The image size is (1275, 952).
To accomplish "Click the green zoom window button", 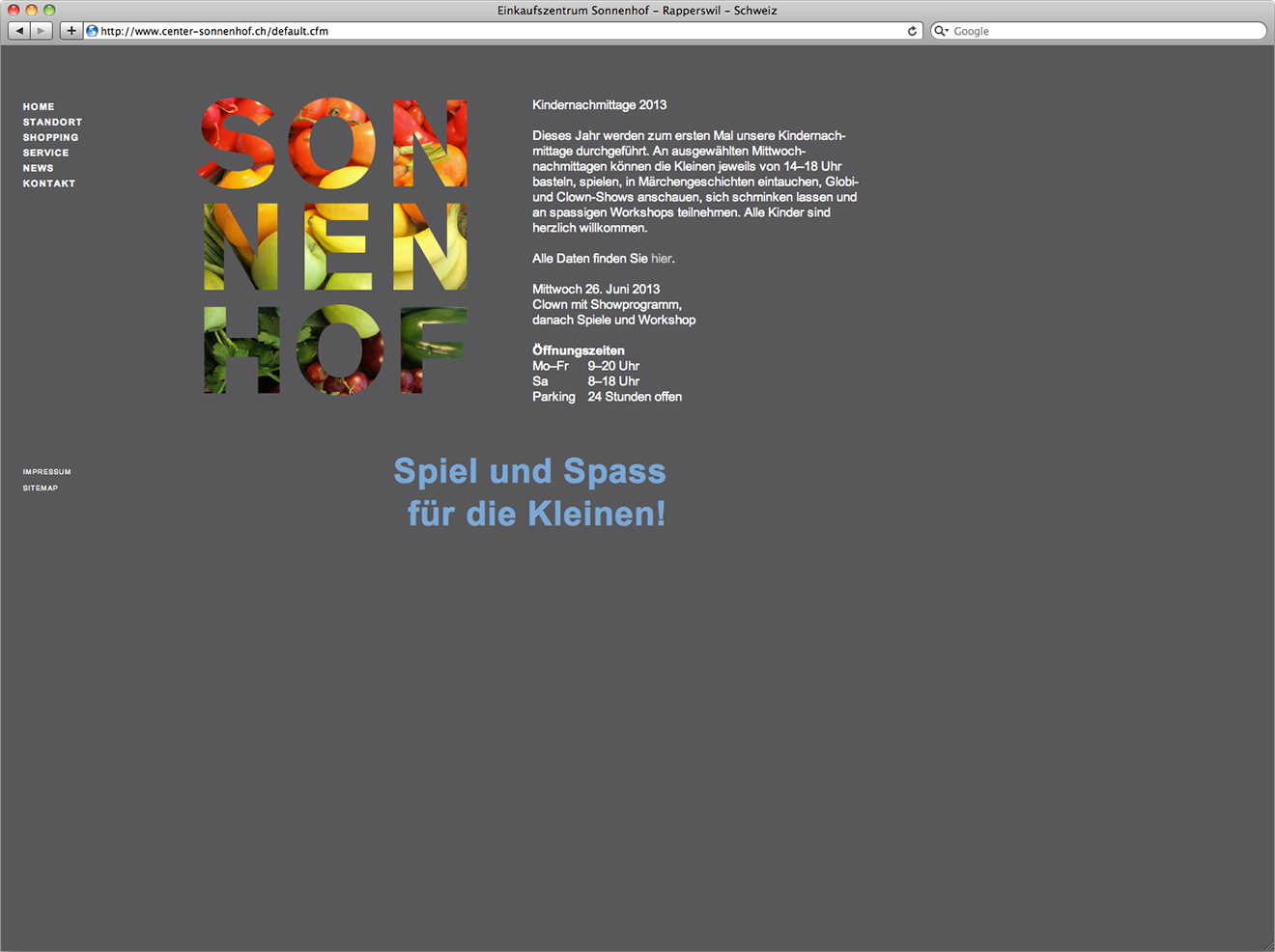I will pyautogui.click(x=49, y=10).
